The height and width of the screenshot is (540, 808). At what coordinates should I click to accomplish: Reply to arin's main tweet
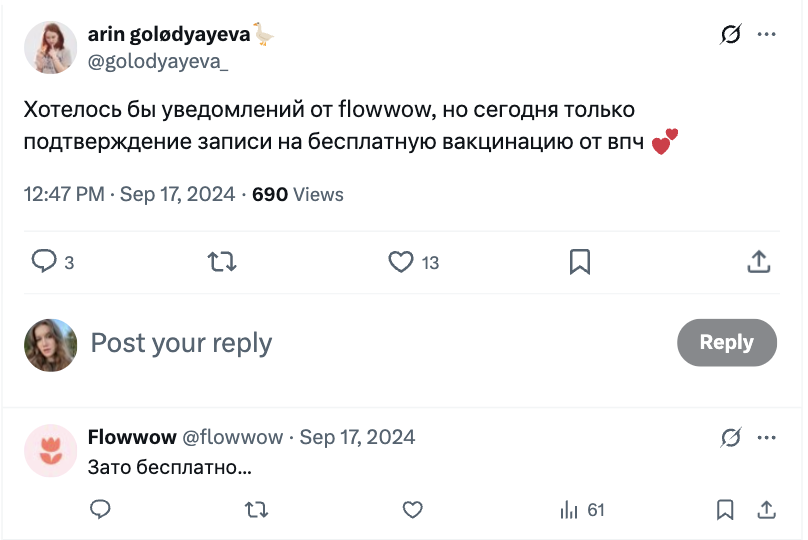[x=45, y=262]
